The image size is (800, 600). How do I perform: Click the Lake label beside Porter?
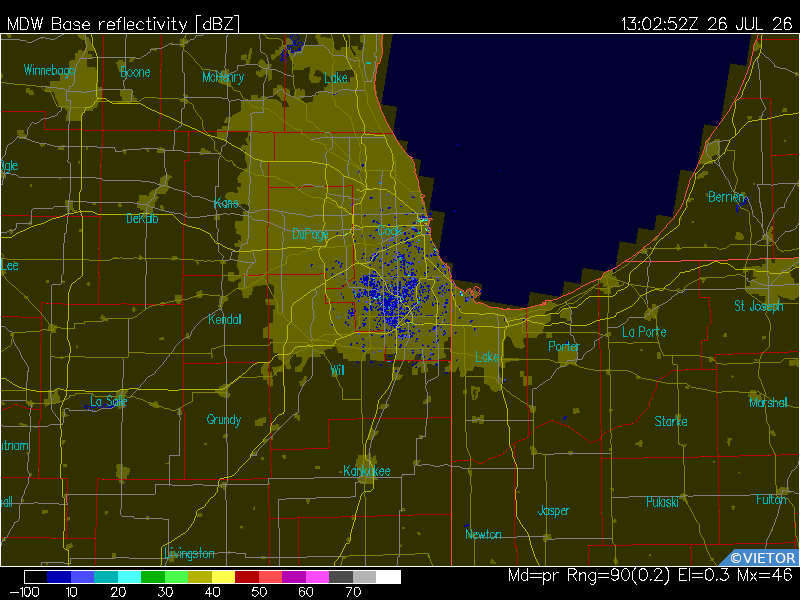pos(487,357)
